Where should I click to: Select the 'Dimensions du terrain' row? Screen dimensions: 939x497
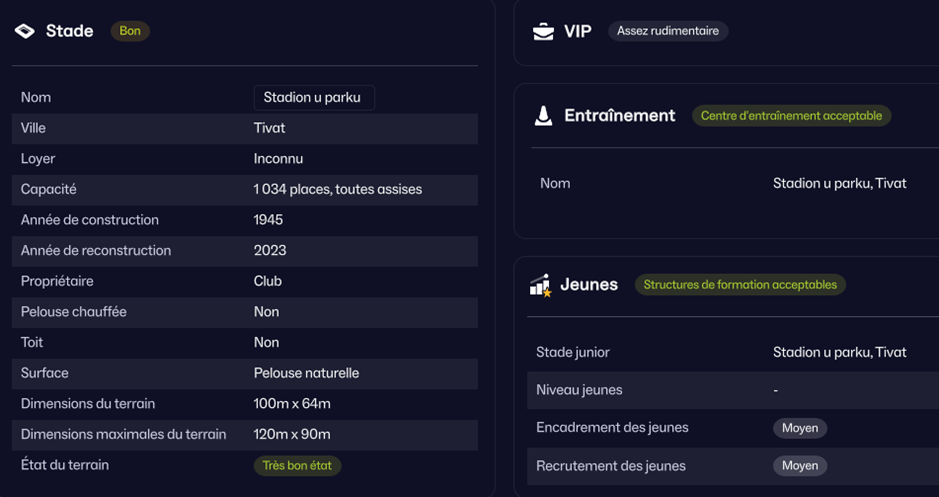click(244, 404)
